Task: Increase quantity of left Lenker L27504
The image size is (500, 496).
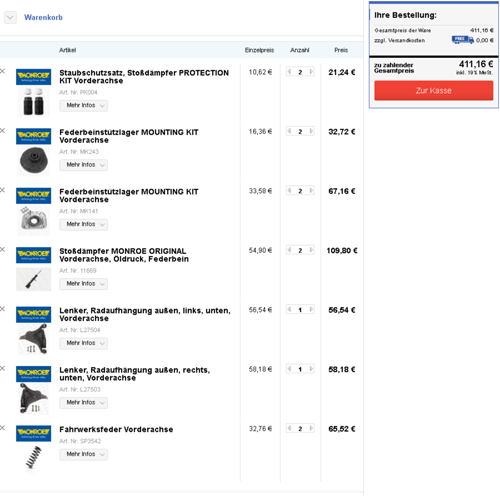Action: click(311, 310)
